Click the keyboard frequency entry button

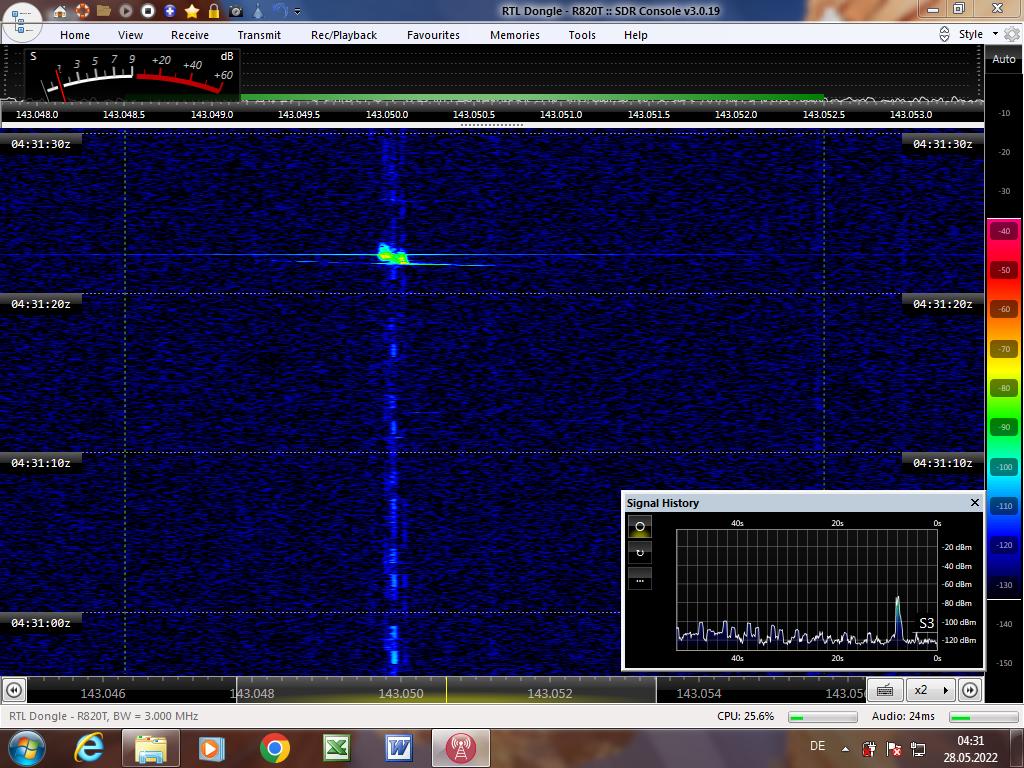pyautogui.click(x=885, y=690)
